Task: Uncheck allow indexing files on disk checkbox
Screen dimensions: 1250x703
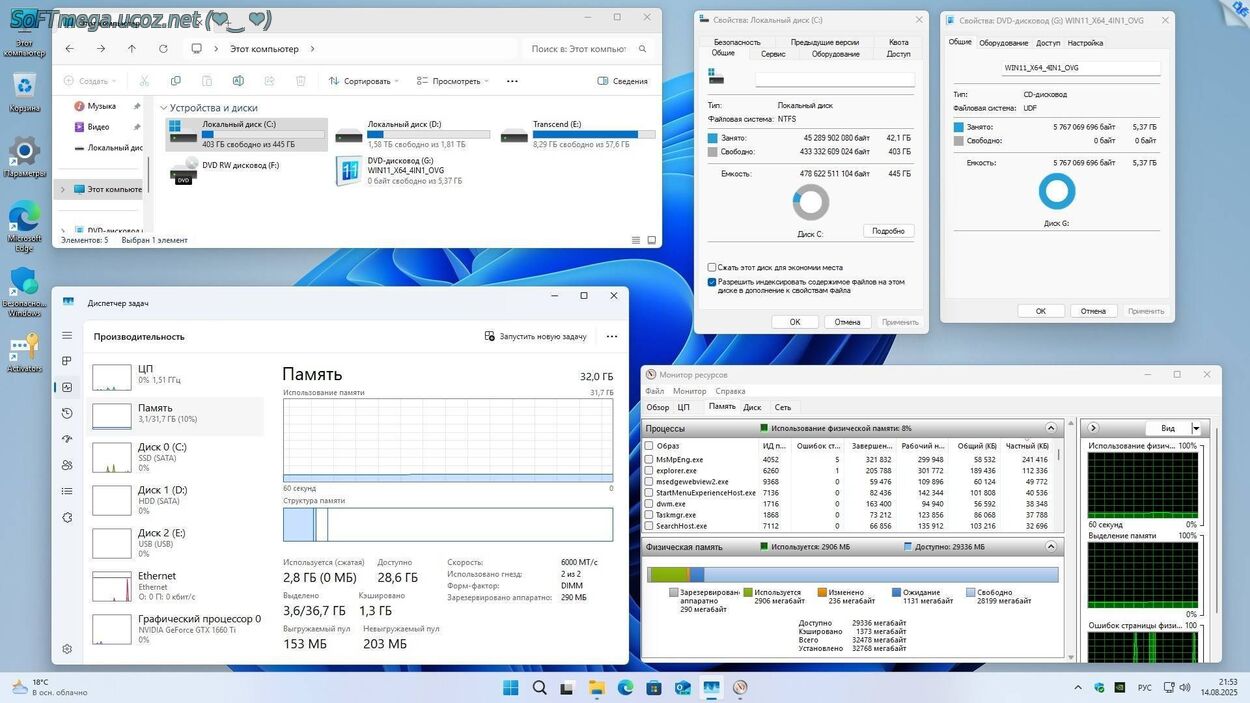Action: (x=712, y=282)
